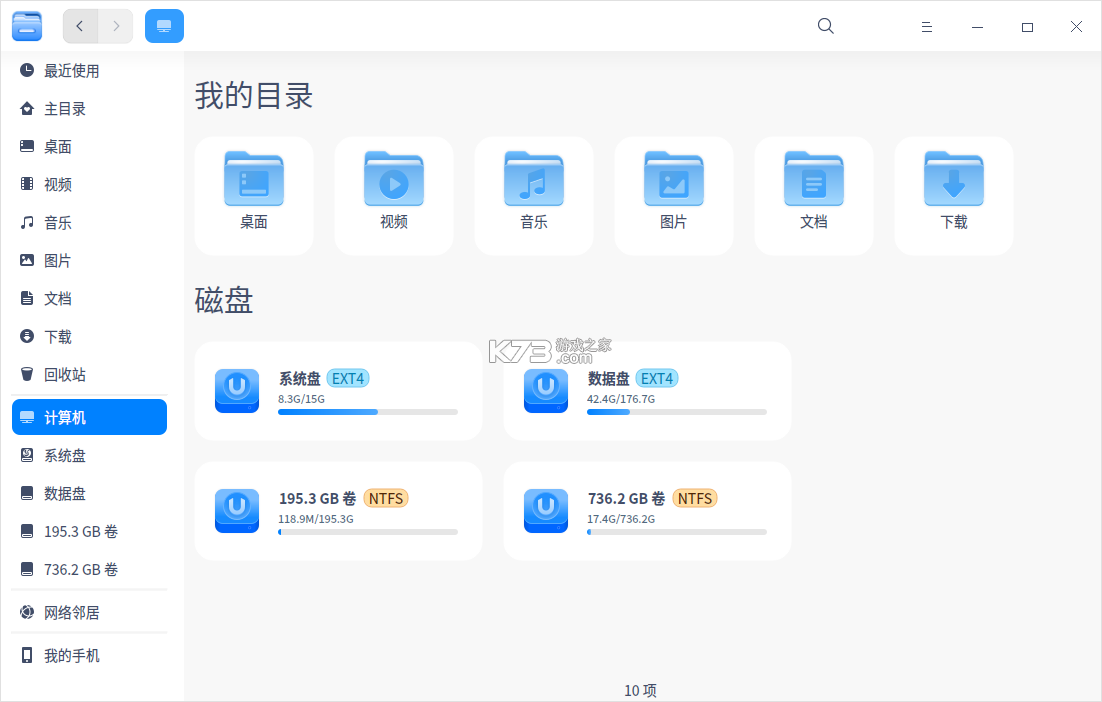The height and width of the screenshot is (702, 1102).
Task: Open the 视频 folder card
Action: coord(394,196)
